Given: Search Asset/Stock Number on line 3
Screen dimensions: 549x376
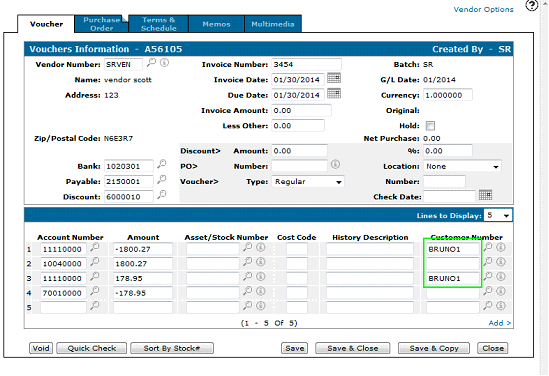Looking at the screenshot, I should pyautogui.click(x=248, y=276).
